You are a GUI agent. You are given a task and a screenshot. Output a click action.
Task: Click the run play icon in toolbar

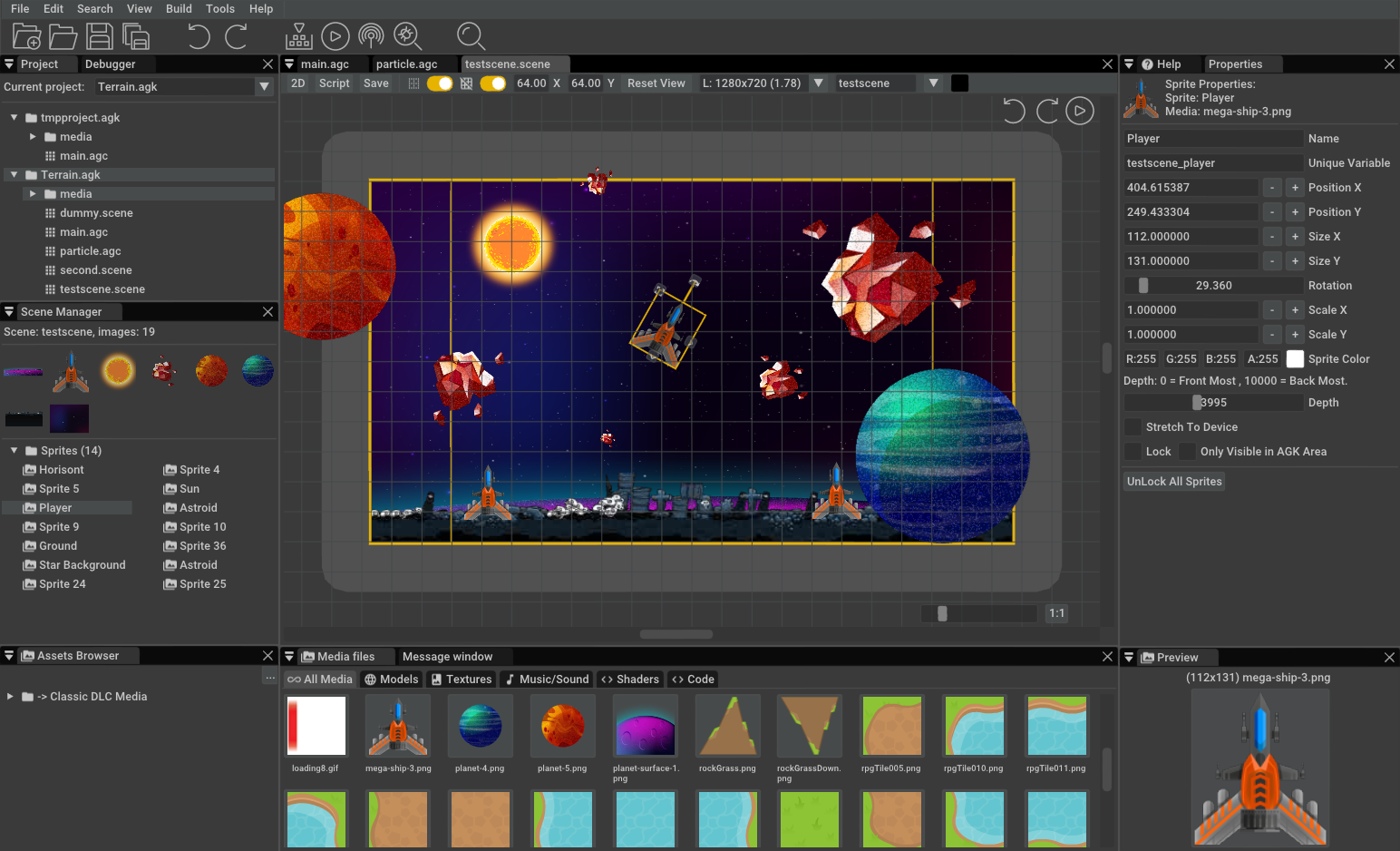click(335, 36)
